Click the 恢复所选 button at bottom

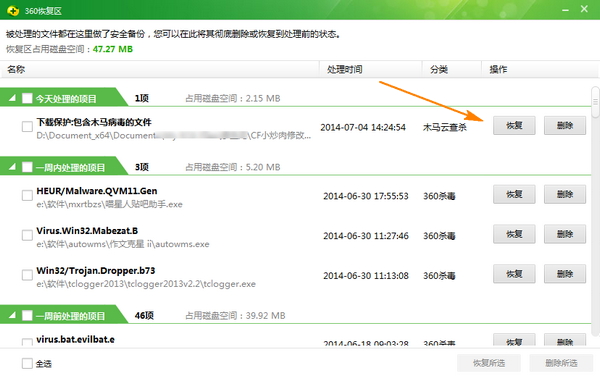pyautogui.click(x=489, y=363)
